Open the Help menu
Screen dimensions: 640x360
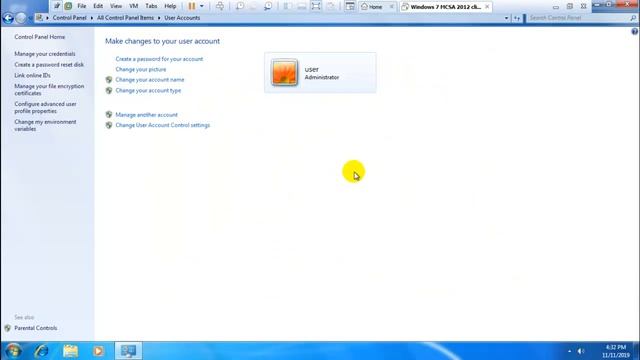(x=170, y=6)
